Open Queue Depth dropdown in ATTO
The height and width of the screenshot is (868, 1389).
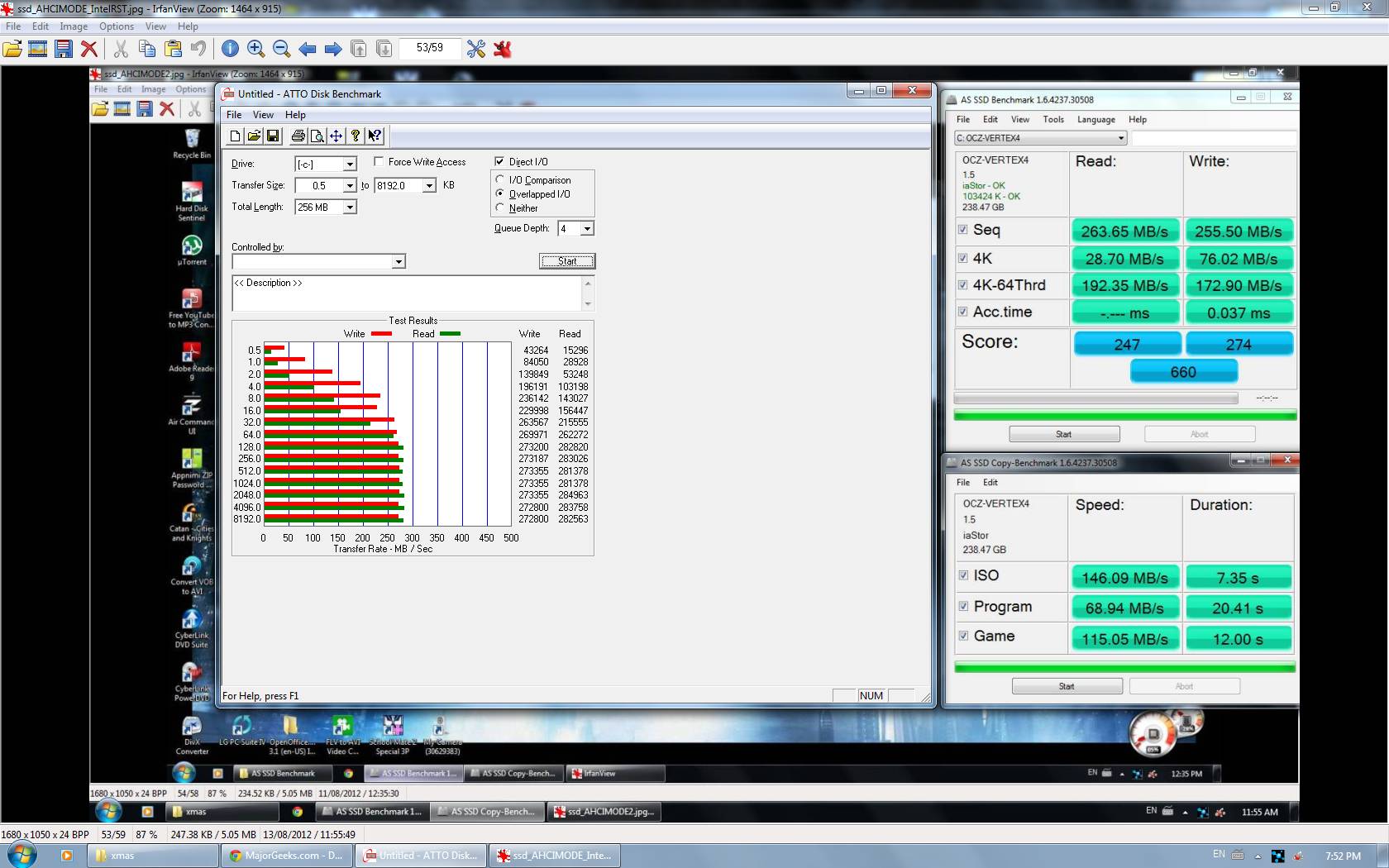(587, 229)
